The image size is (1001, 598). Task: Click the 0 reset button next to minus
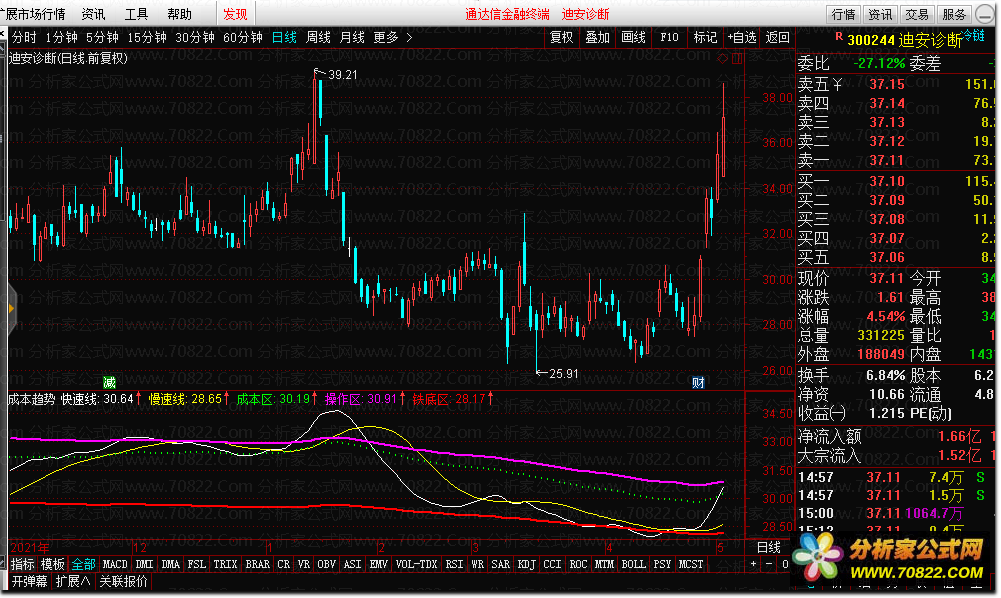pyautogui.click(x=785, y=564)
